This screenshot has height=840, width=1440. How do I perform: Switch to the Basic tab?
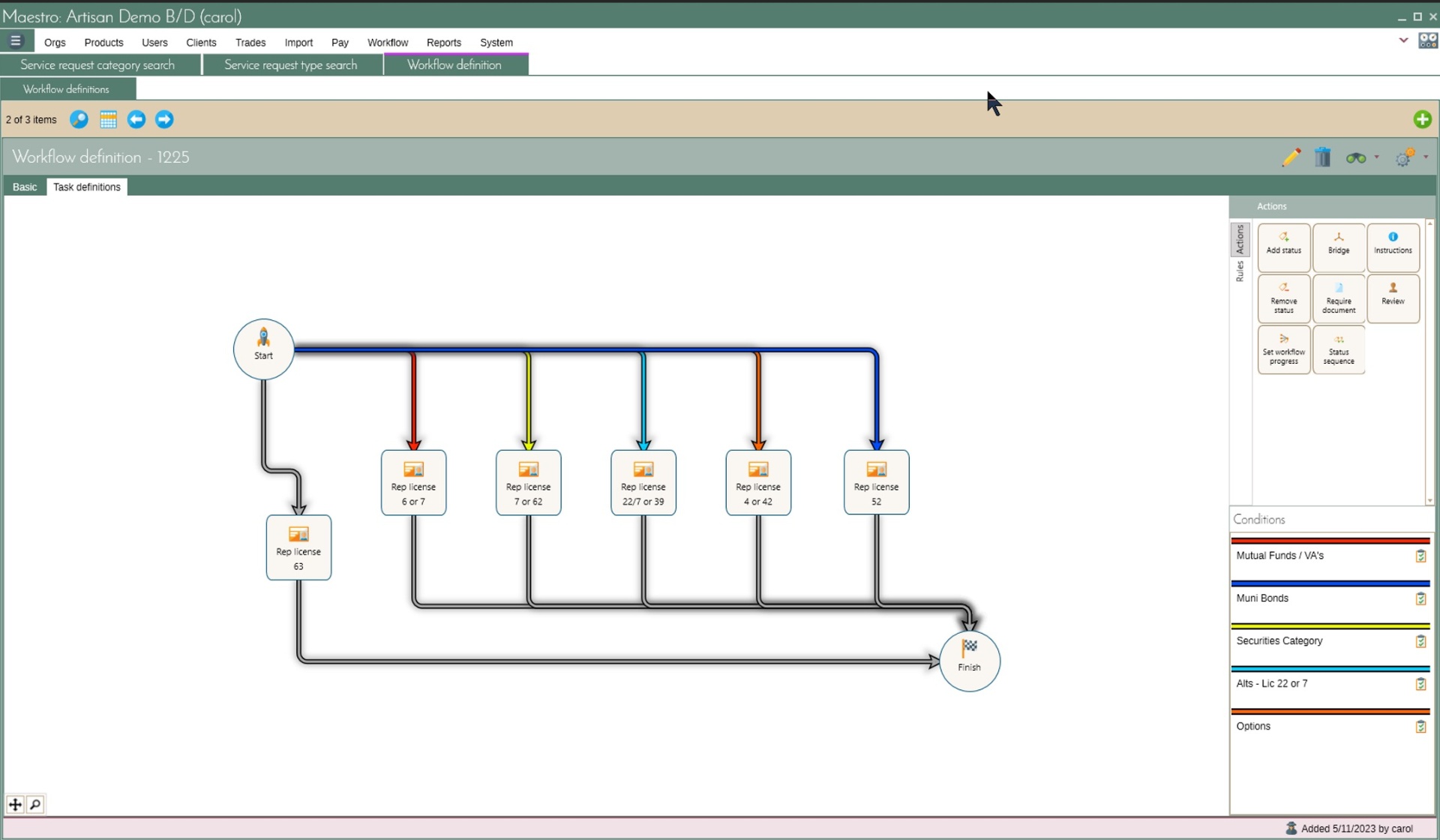click(25, 187)
